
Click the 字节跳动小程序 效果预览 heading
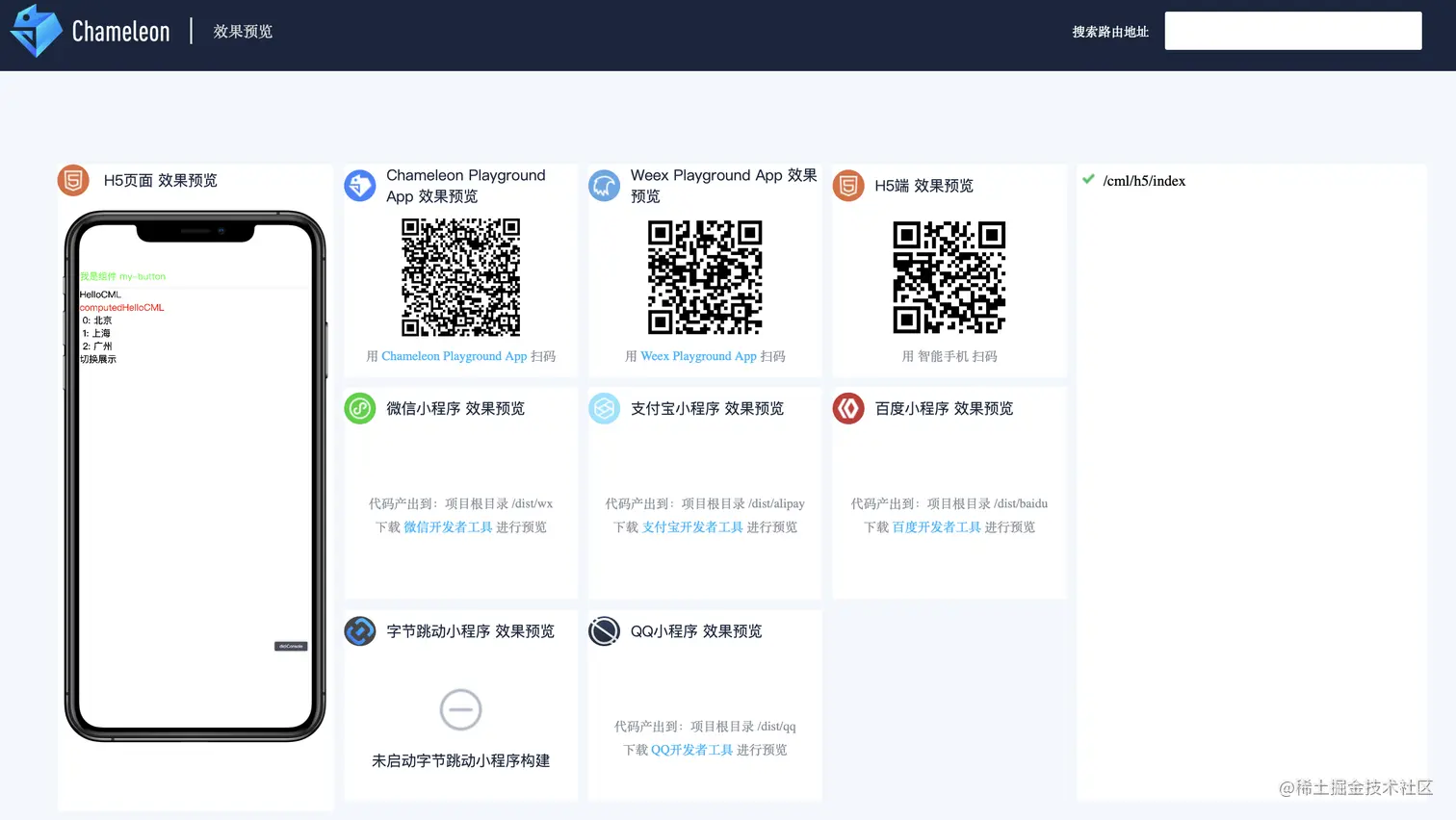[x=470, y=631]
